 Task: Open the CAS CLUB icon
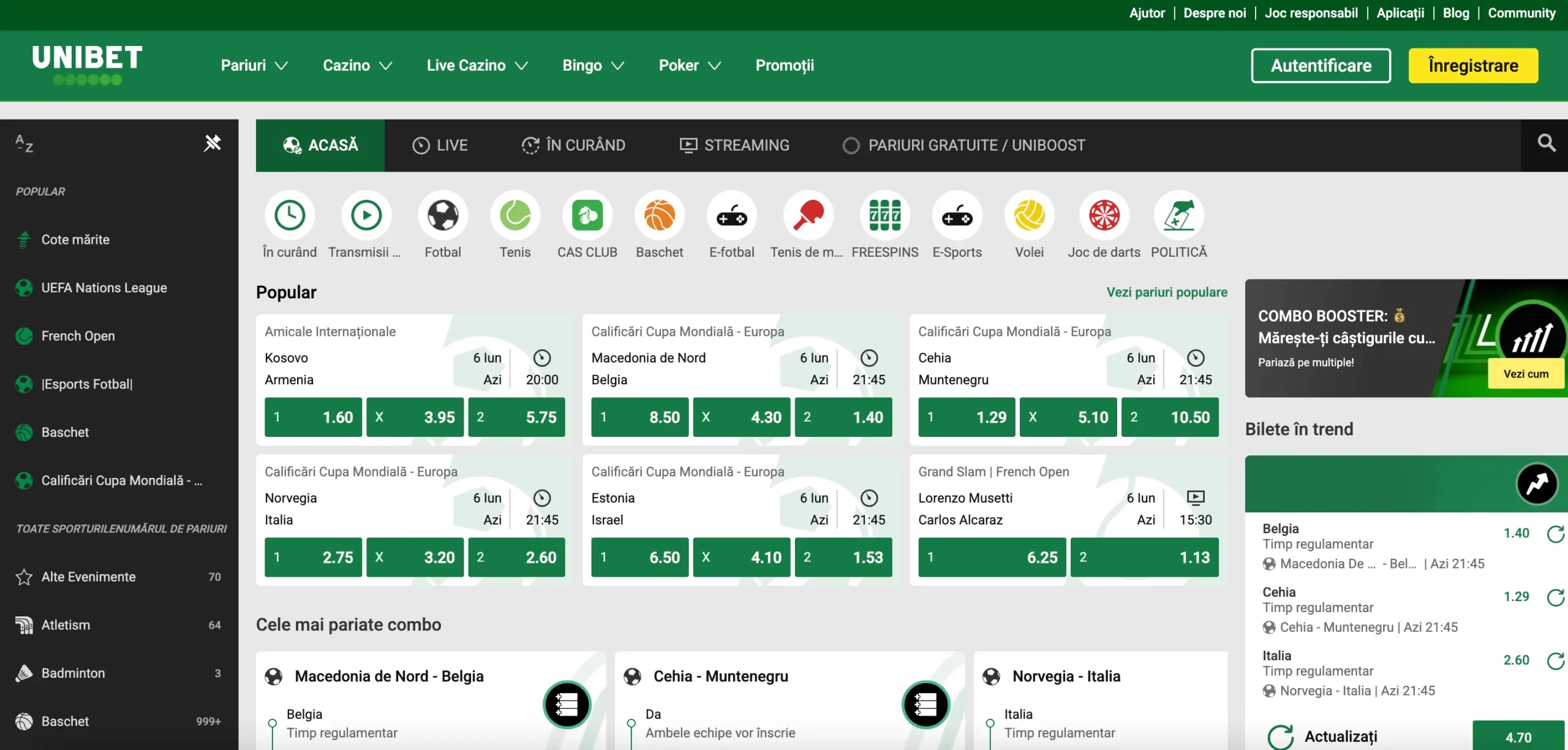(x=587, y=215)
